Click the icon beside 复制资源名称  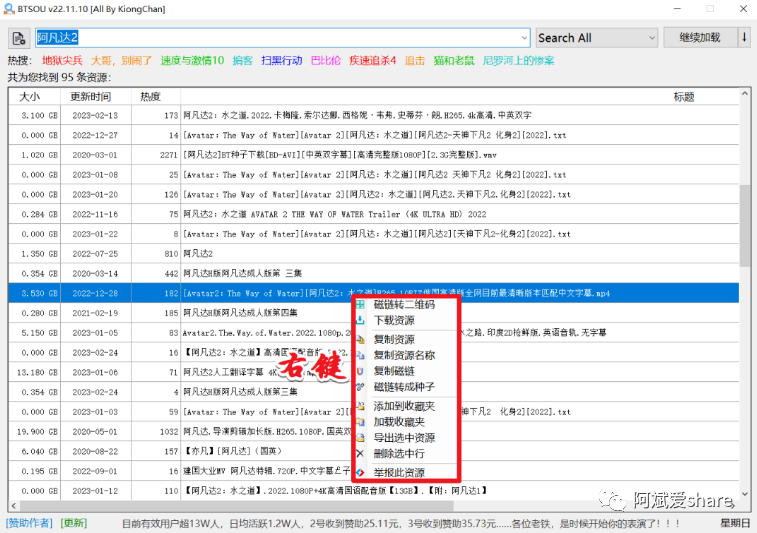tap(360, 355)
